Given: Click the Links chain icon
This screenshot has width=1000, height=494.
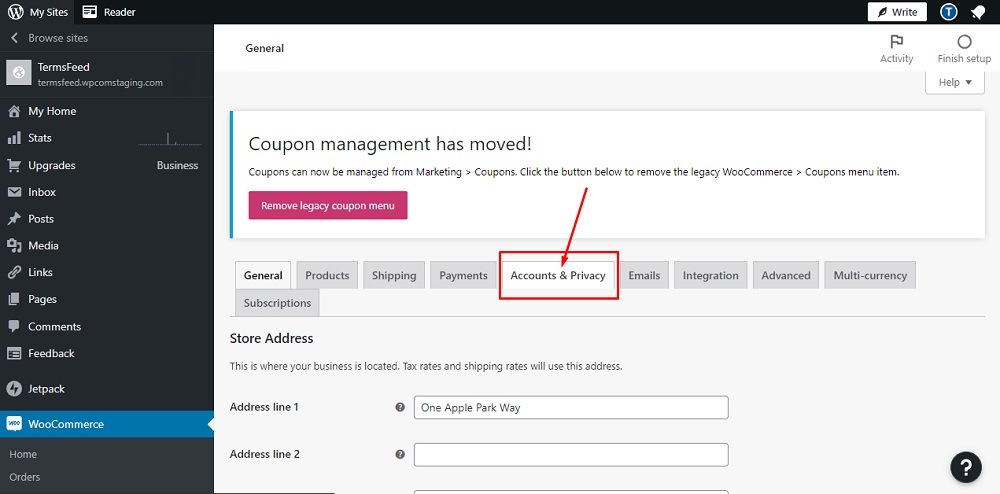Looking at the screenshot, I should (x=14, y=273).
